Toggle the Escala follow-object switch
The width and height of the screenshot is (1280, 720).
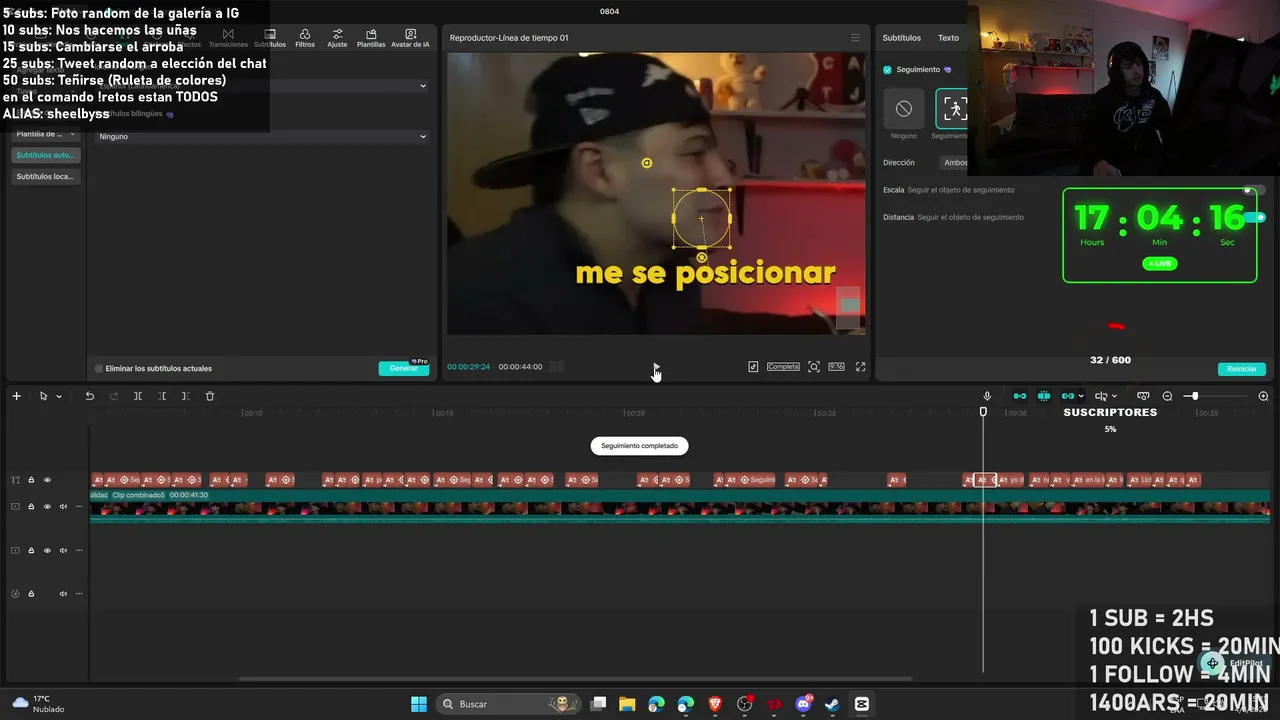click(x=1253, y=190)
